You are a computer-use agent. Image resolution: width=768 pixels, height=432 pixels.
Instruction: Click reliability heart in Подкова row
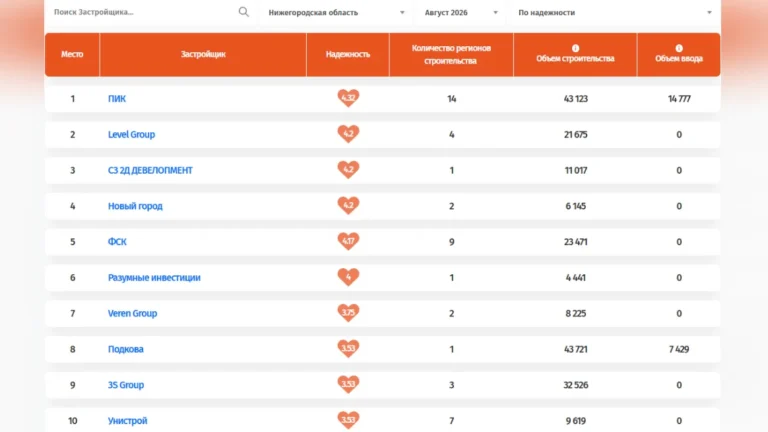point(348,348)
